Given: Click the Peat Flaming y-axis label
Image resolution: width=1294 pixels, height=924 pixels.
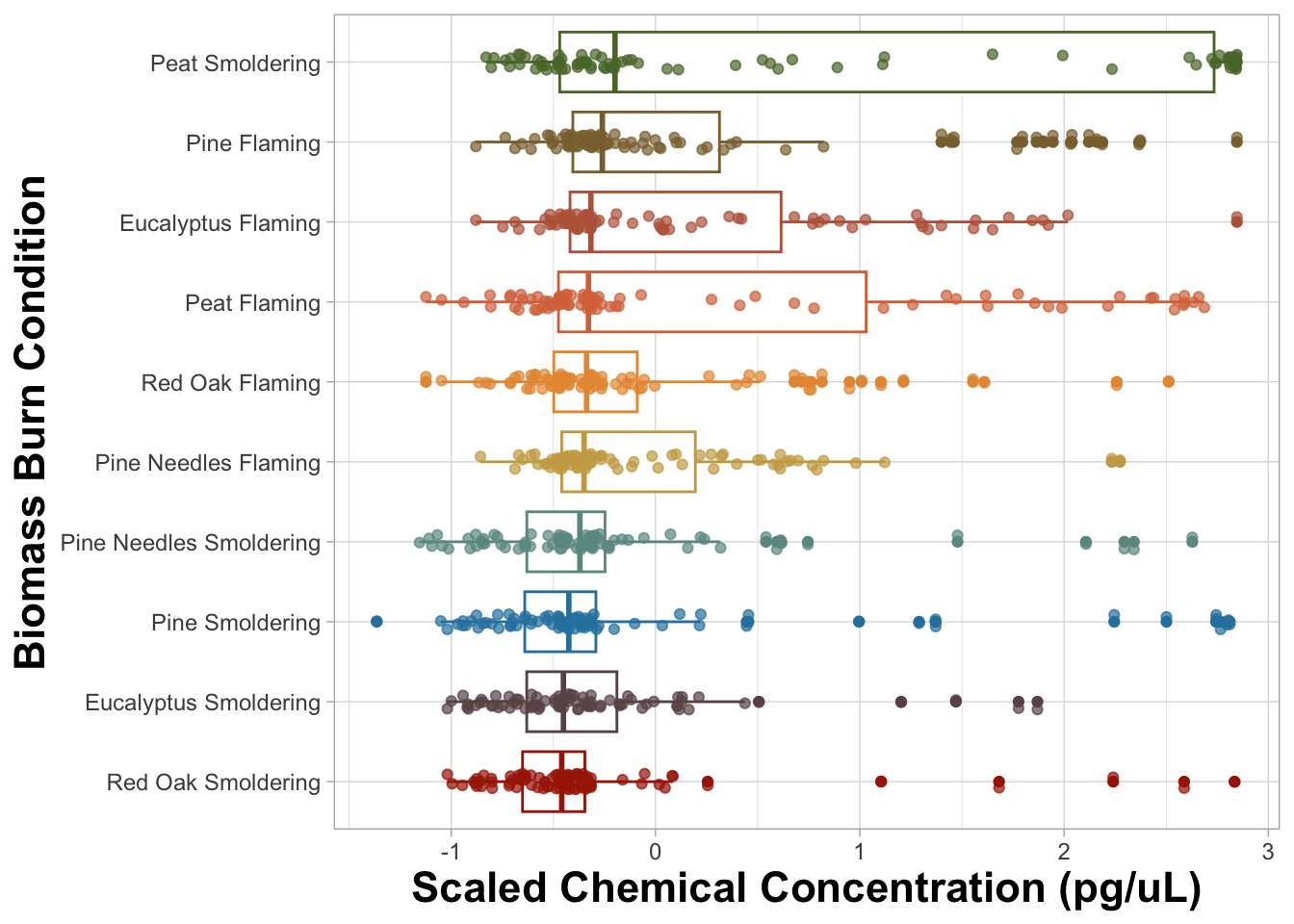Looking at the screenshot, I should pos(252,303).
